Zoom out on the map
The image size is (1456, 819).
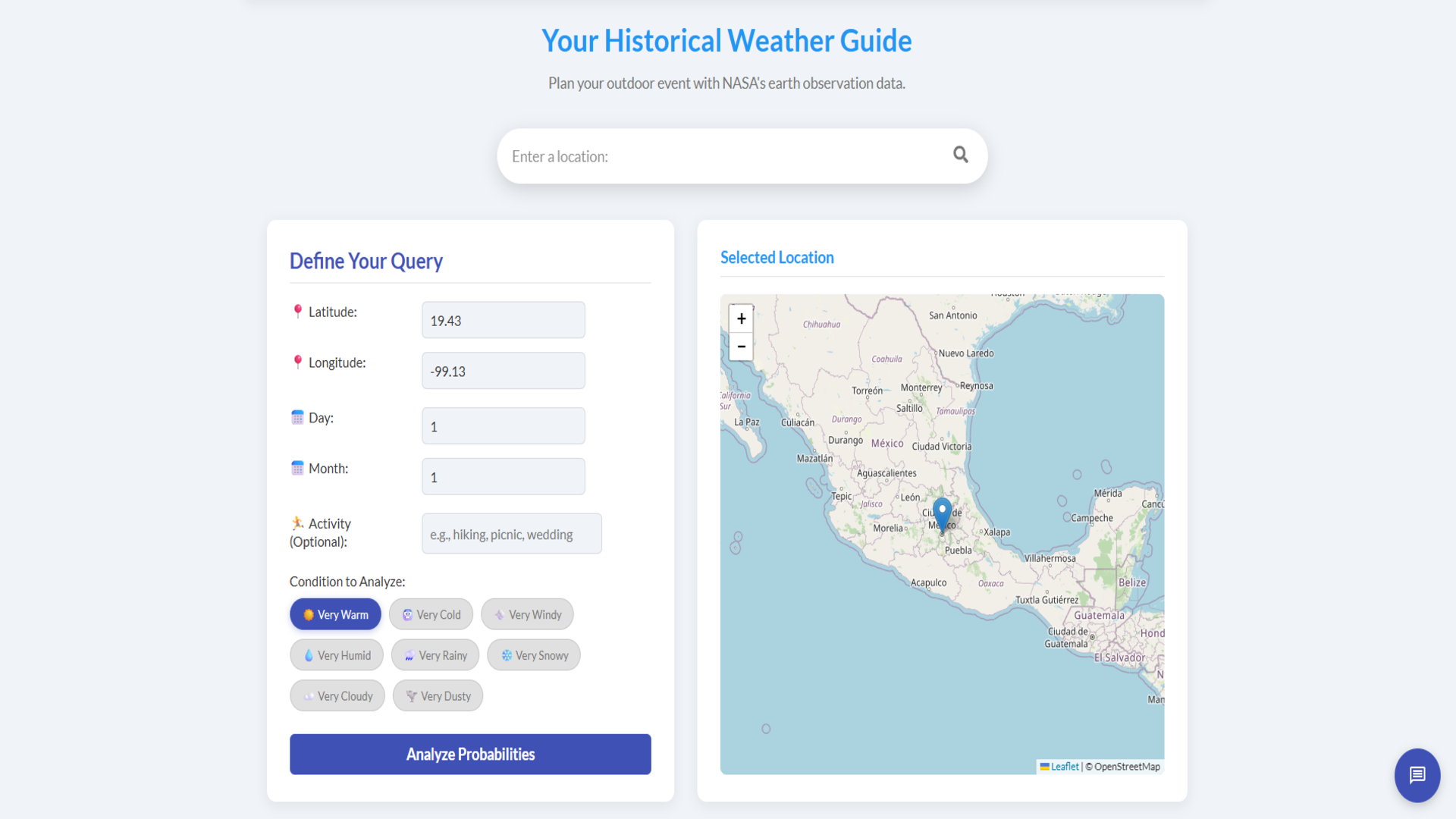tap(741, 347)
